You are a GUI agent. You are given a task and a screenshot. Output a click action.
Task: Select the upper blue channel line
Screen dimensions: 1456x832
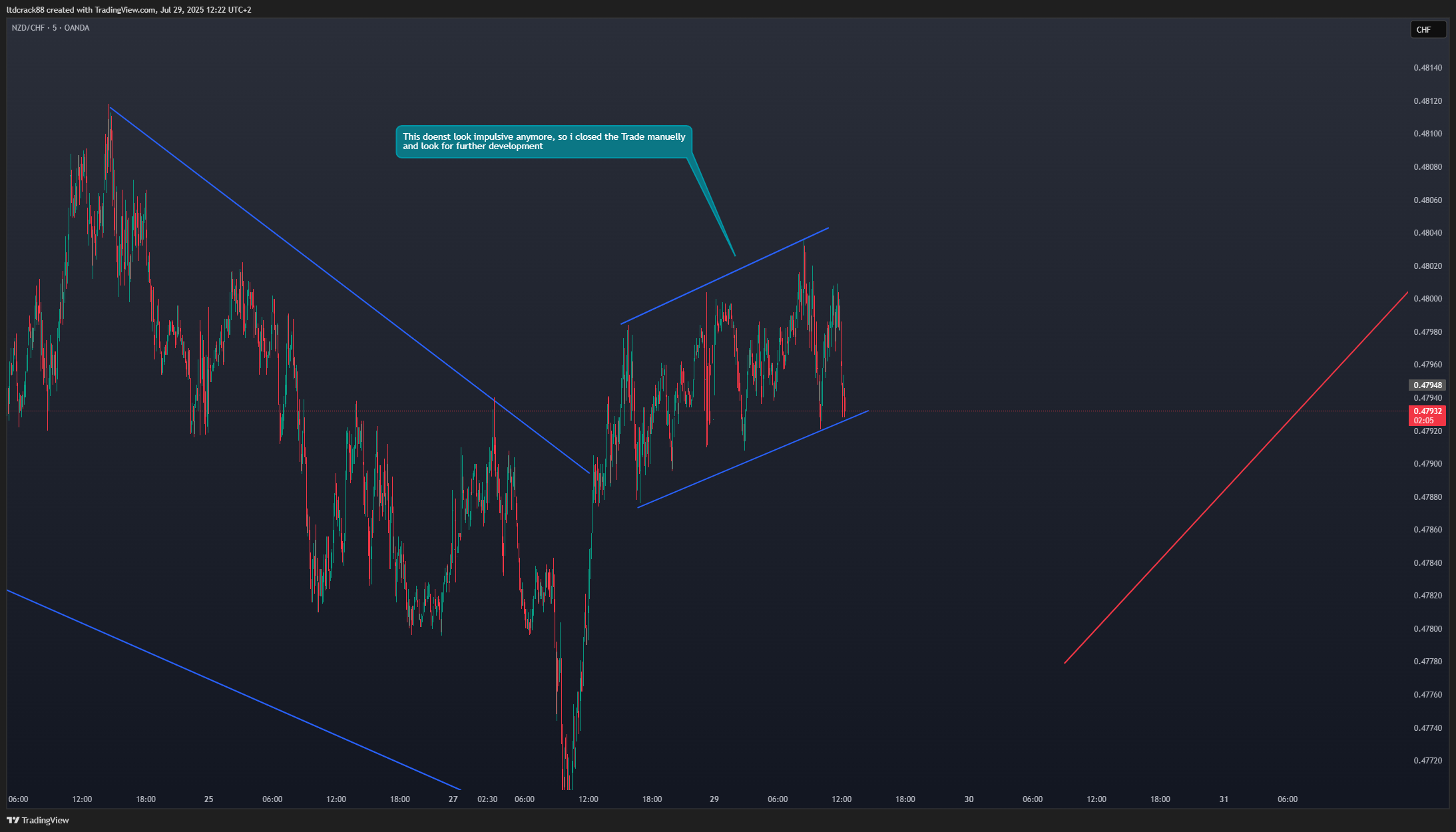724,276
